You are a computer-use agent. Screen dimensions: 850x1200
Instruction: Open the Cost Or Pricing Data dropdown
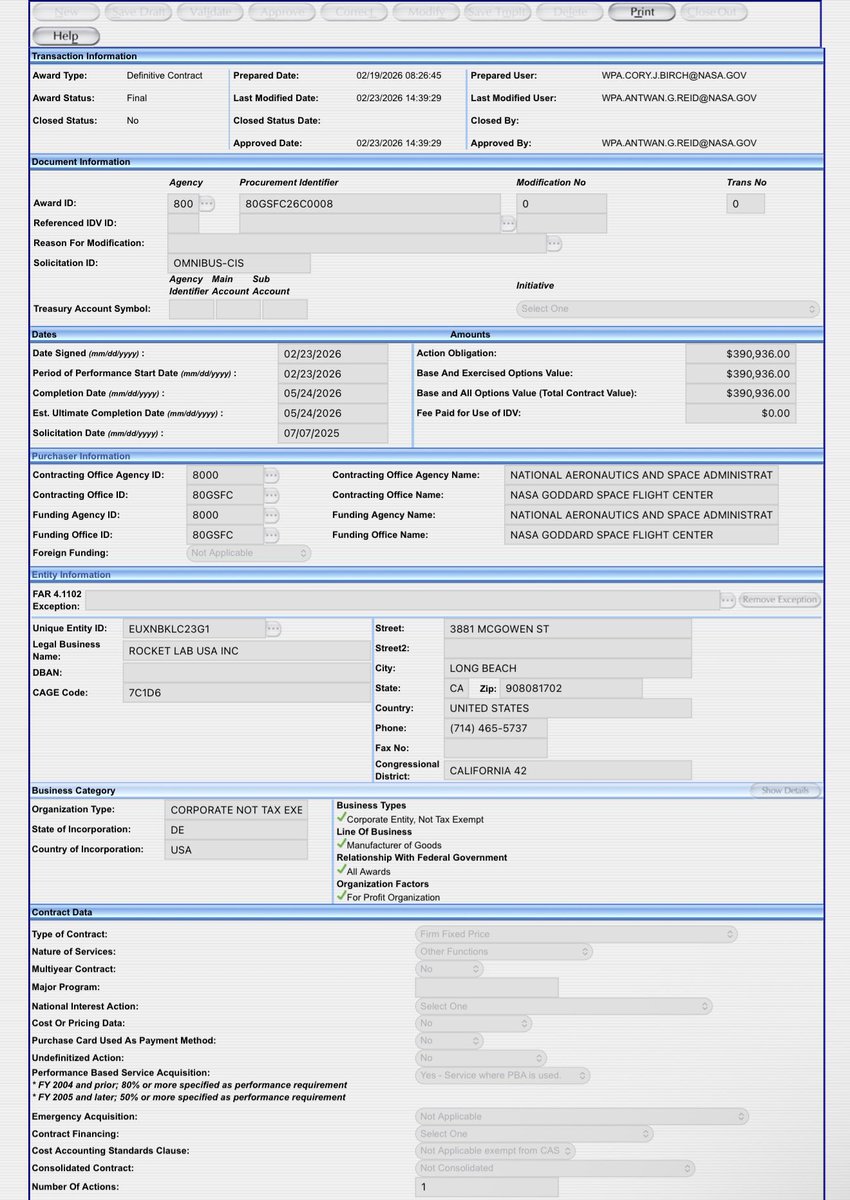(x=474, y=1024)
